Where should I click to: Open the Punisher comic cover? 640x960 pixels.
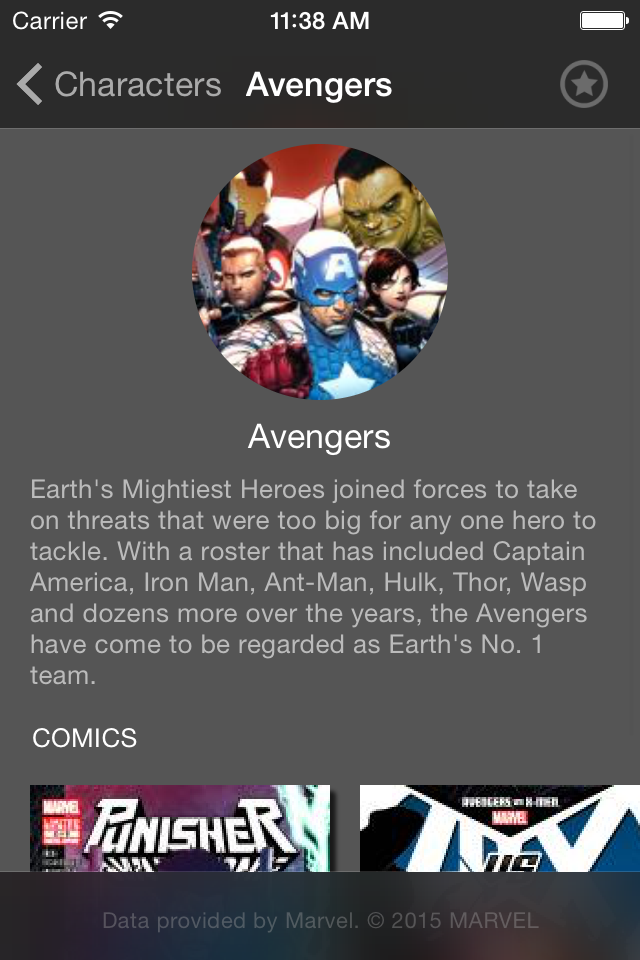(x=180, y=828)
